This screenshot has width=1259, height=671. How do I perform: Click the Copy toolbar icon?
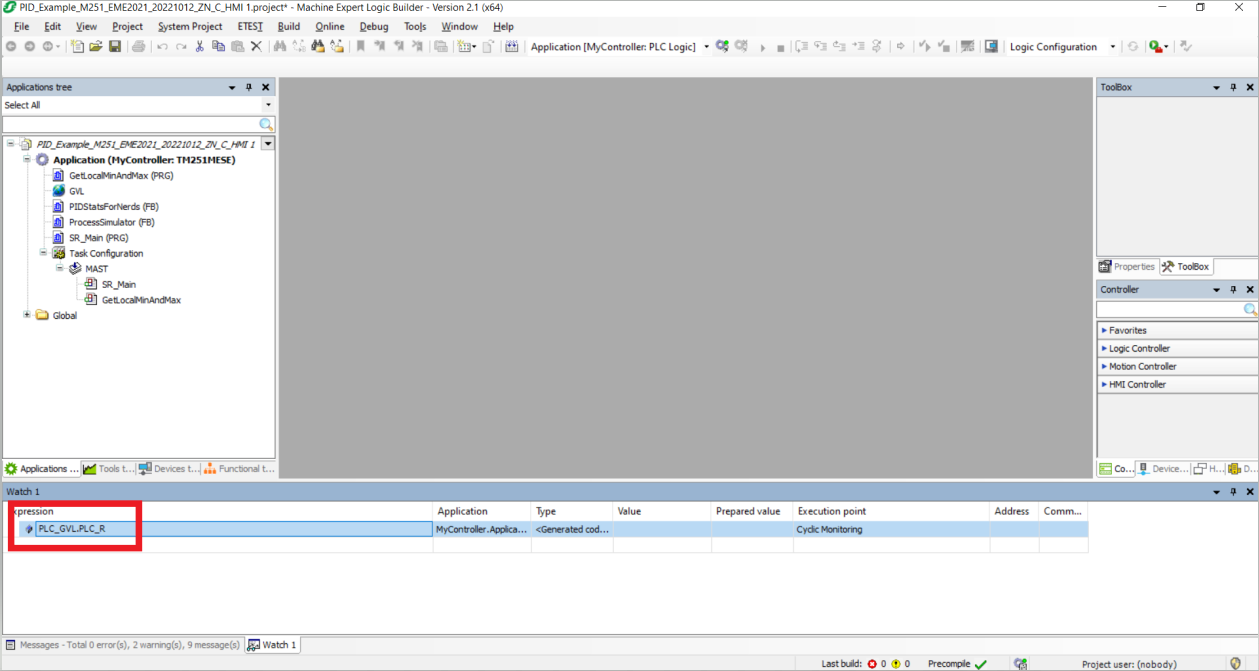click(218, 47)
